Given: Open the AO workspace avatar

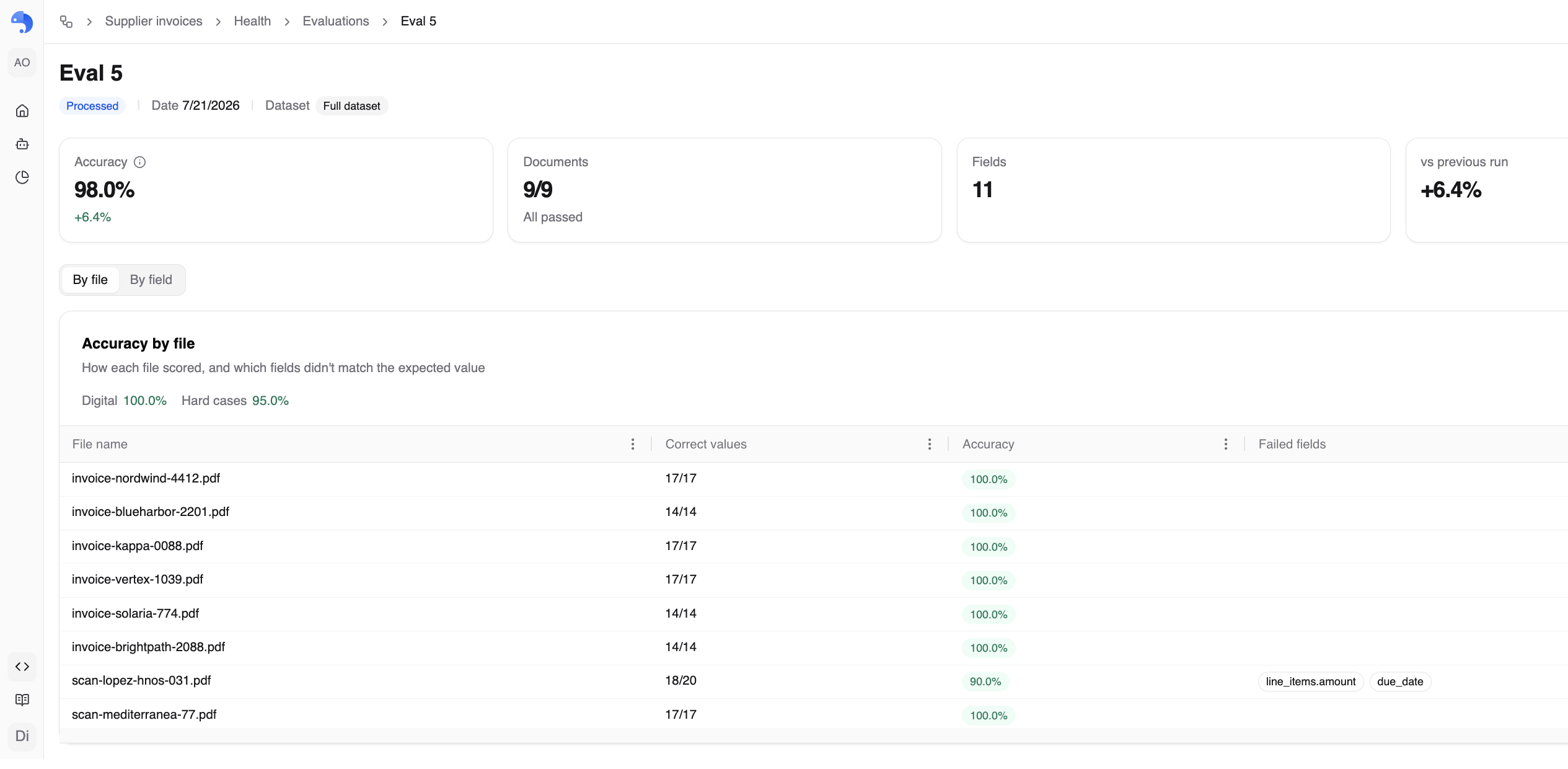Looking at the screenshot, I should click(22, 63).
